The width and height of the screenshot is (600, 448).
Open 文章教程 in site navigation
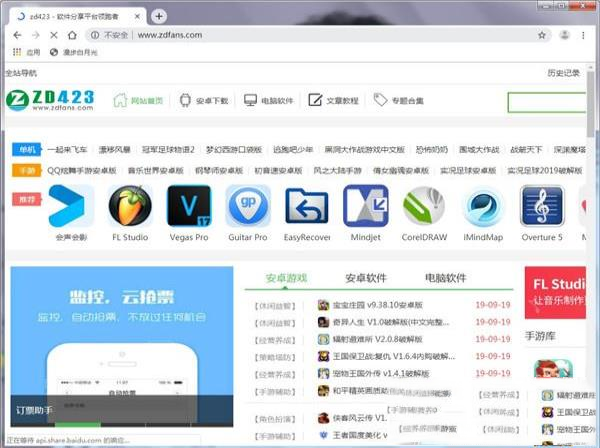333,101
